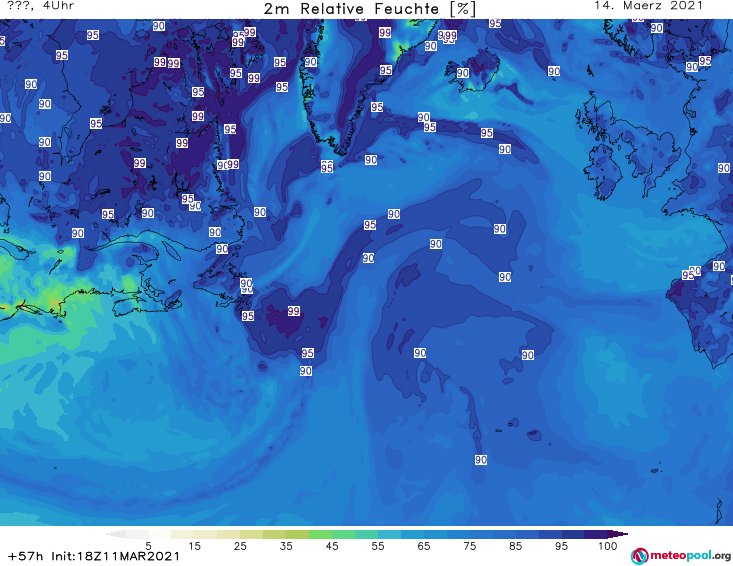
Task: Click the '5' value on the color scale
Action: (148, 546)
